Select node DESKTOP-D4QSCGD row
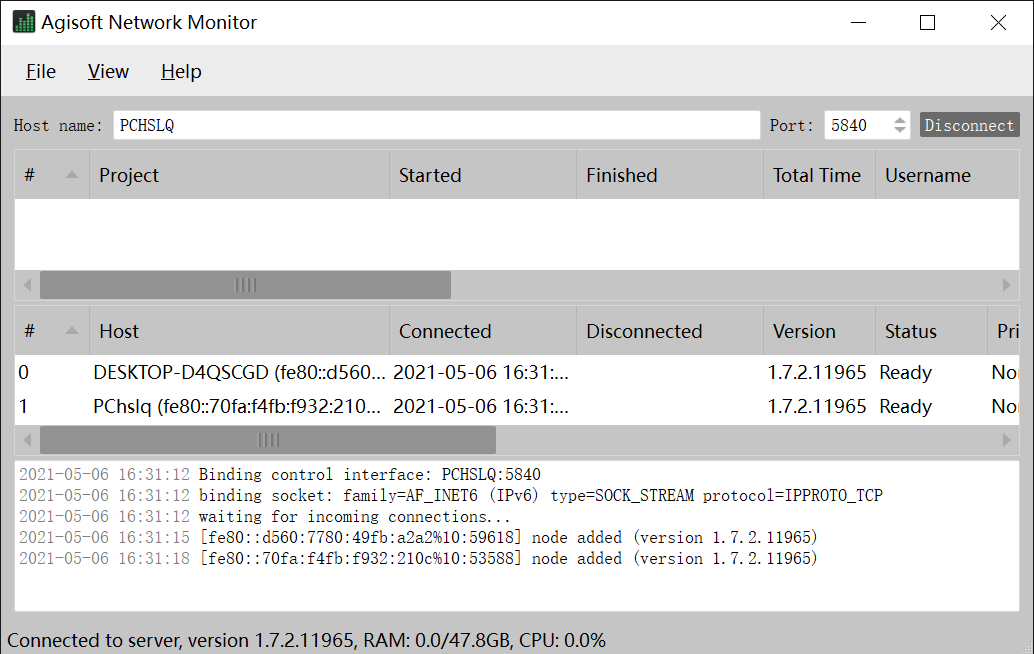 (517, 372)
